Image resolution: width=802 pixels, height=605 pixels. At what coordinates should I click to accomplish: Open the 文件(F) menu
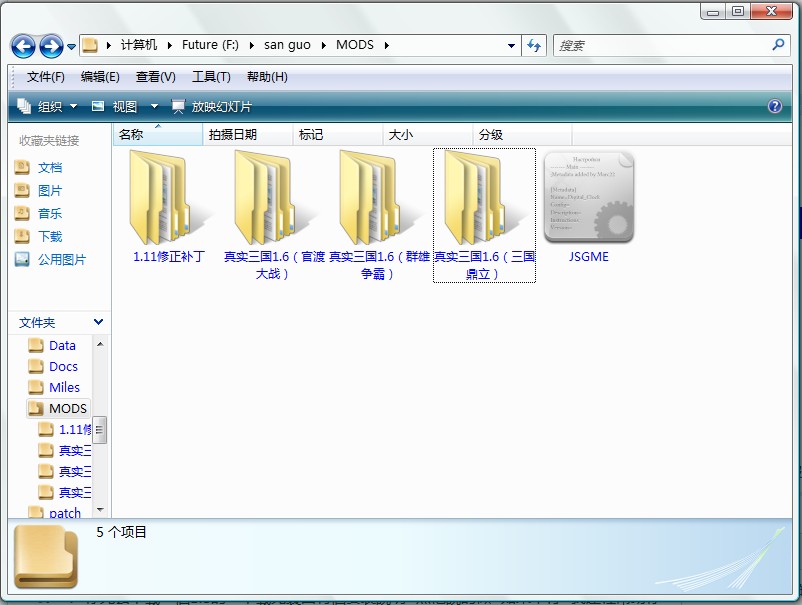[x=45, y=77]
